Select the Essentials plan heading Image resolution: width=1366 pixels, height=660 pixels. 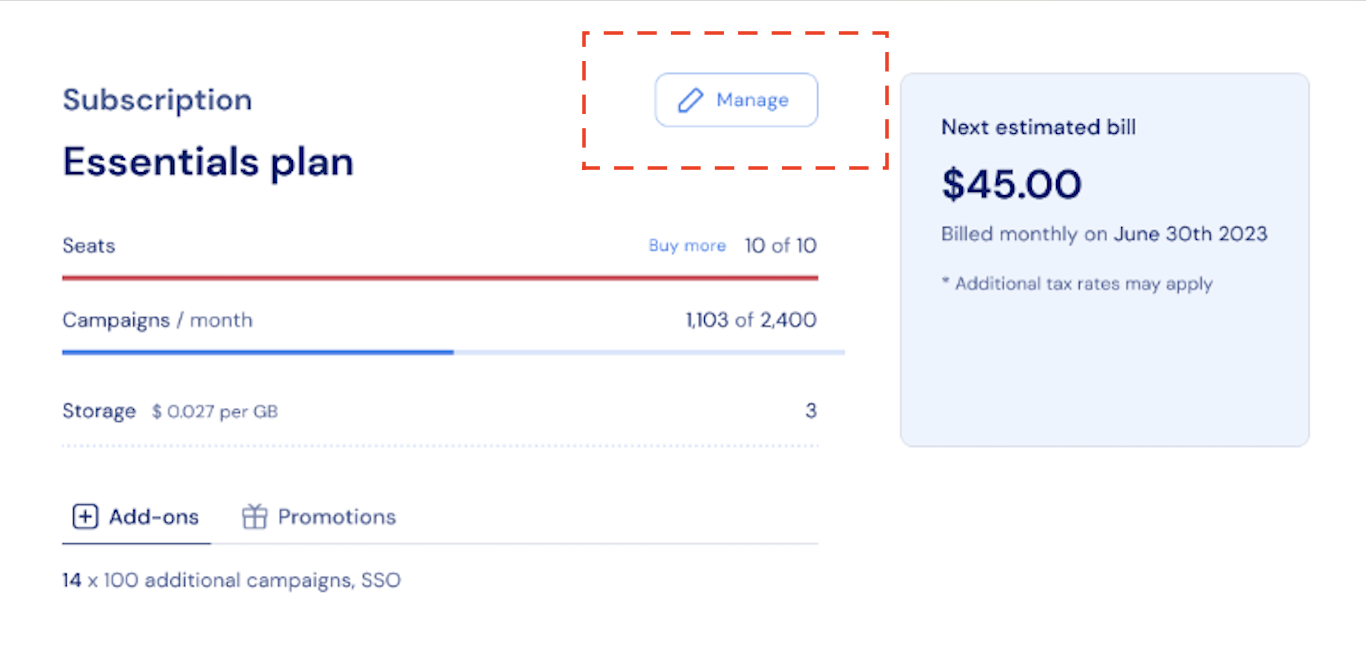click(208, 162)
